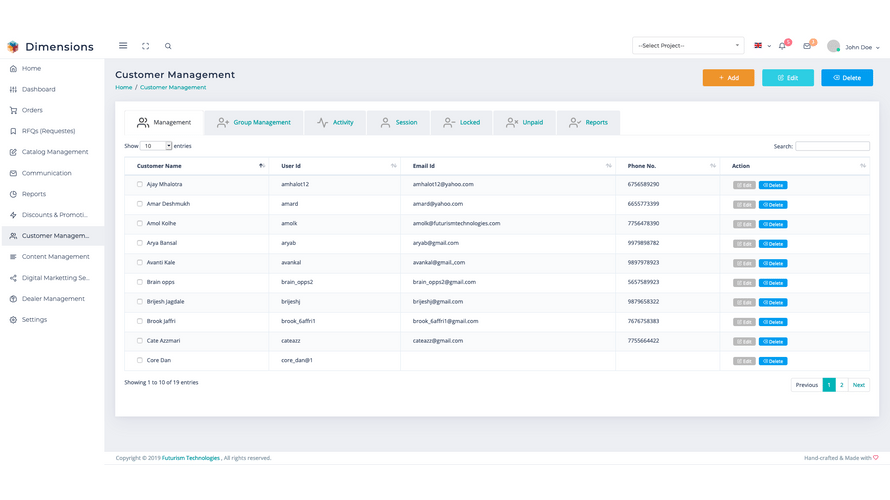Sort by Email Id column arrows
Image resolution: width=890 pixels, height=500 pixels.
coord(608,166)
